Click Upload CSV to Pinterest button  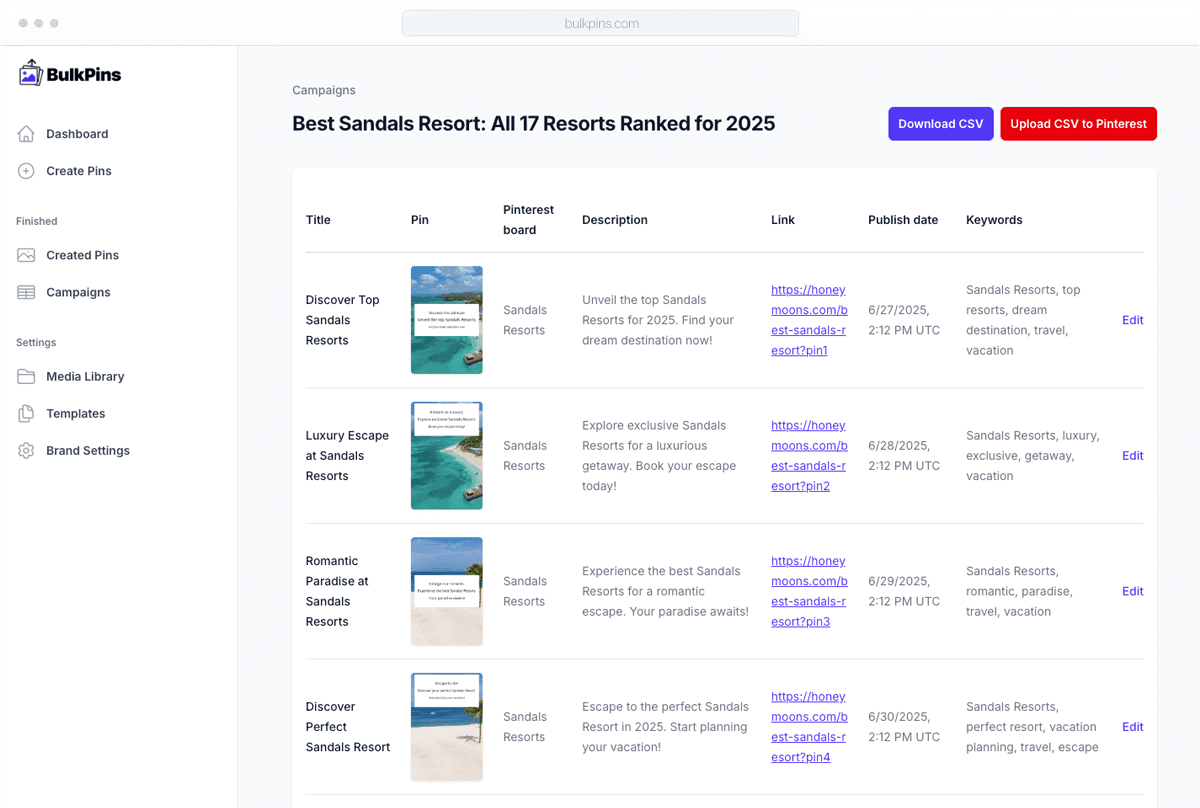1078,124
